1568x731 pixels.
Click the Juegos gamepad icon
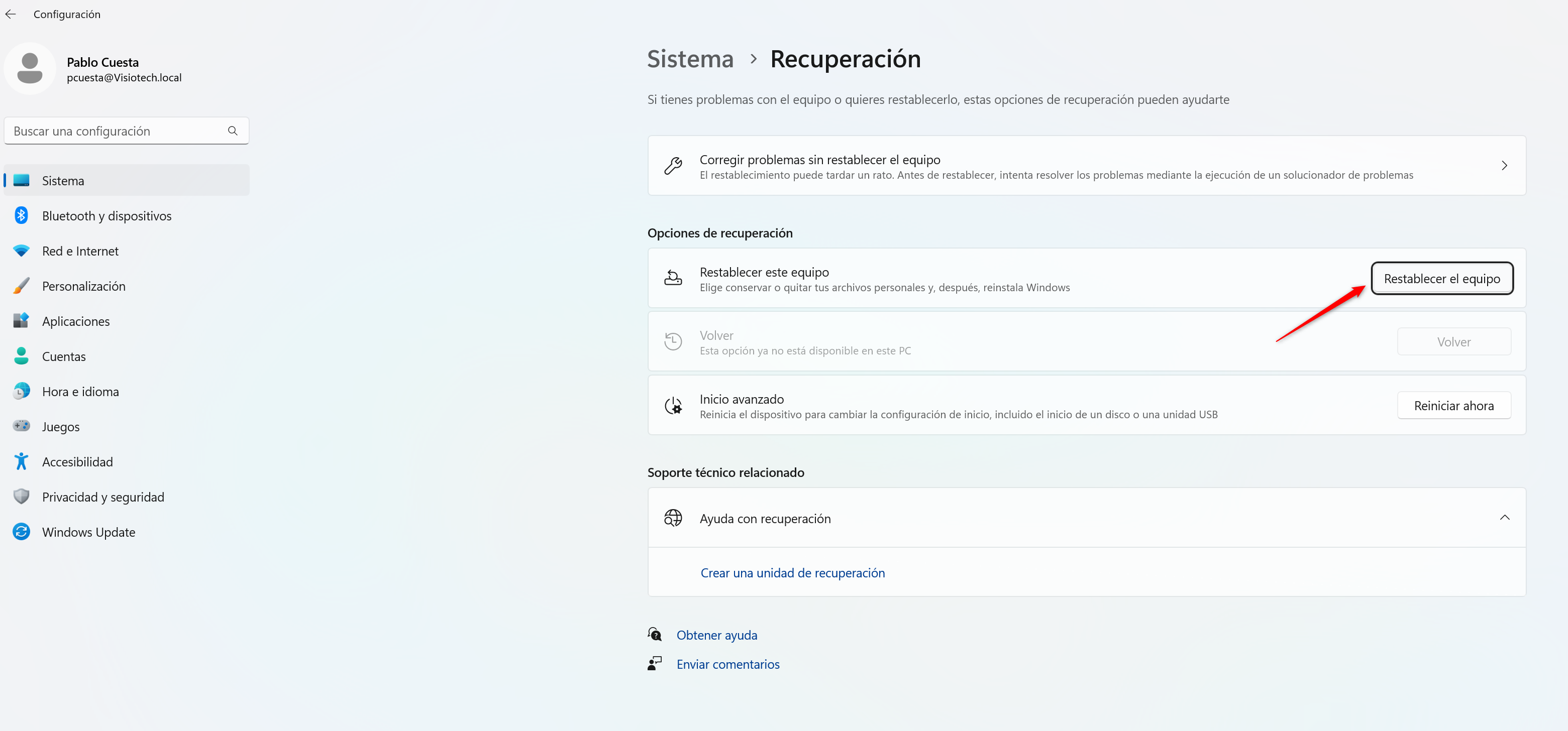coord(21,426)
